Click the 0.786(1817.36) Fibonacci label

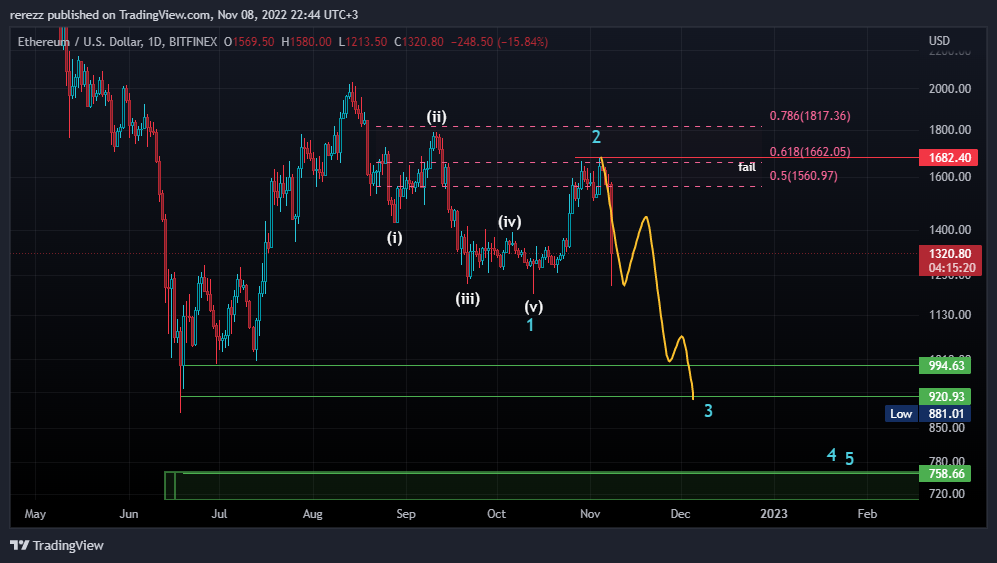click(809, 116)
